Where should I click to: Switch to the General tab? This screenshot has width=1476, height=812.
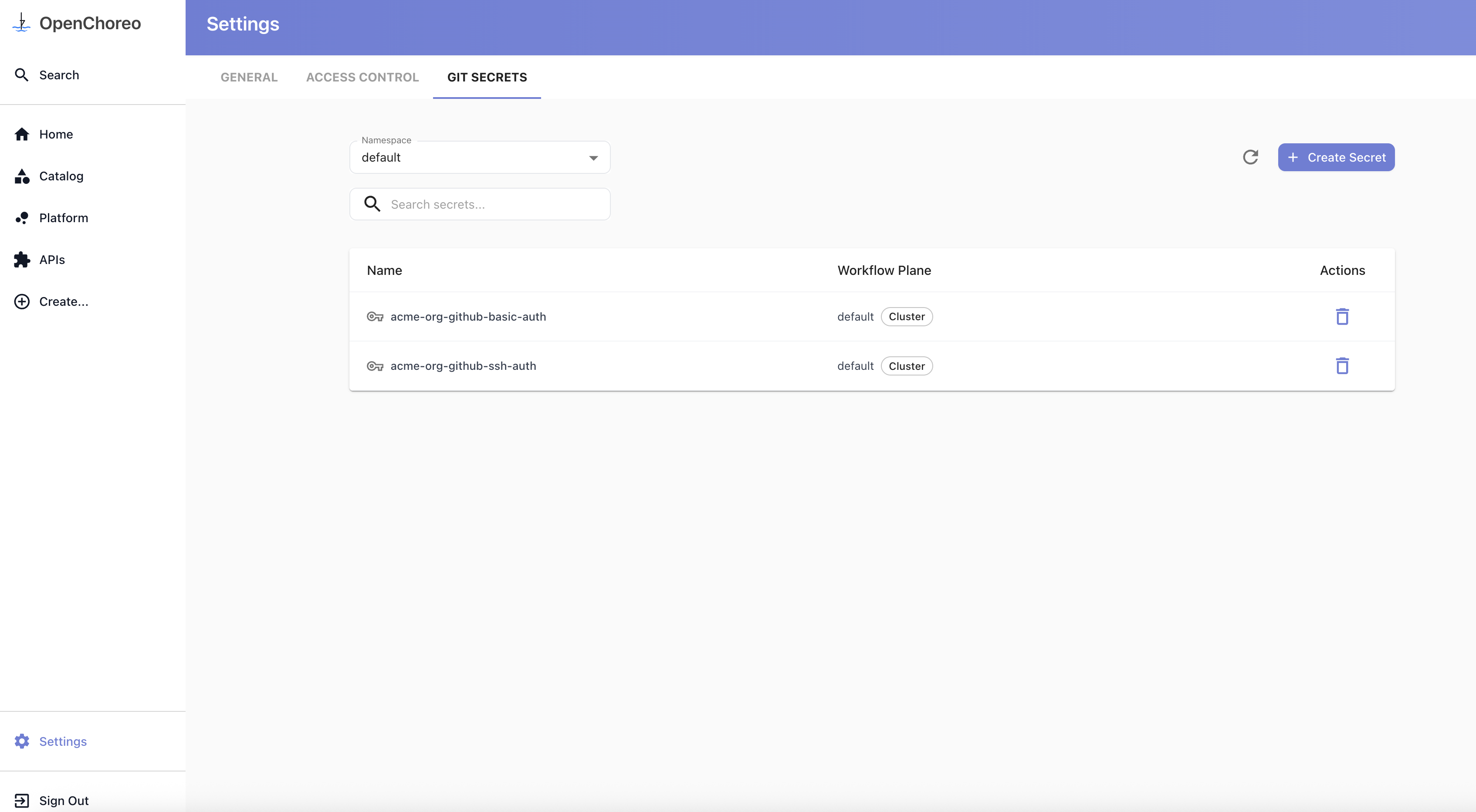pyautogui.click(x=249, y=78)
